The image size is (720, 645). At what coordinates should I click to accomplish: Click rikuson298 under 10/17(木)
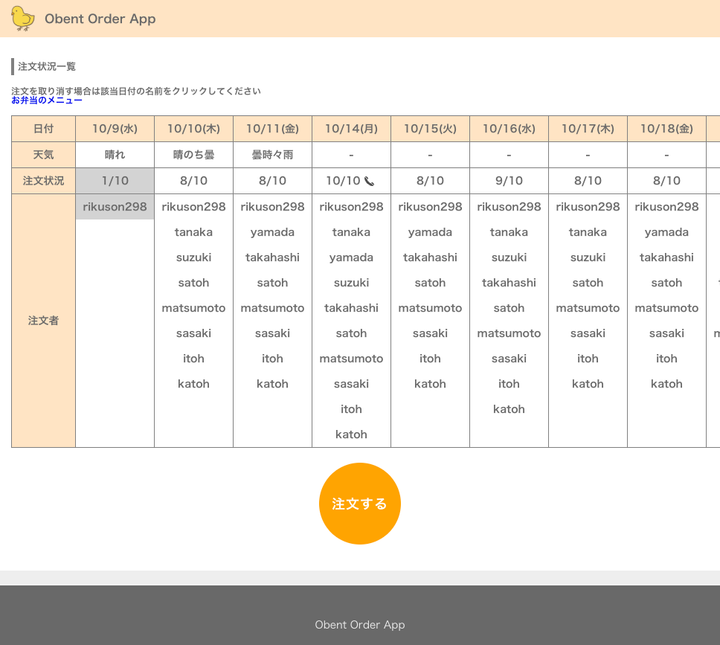click(x=588, y=207)
